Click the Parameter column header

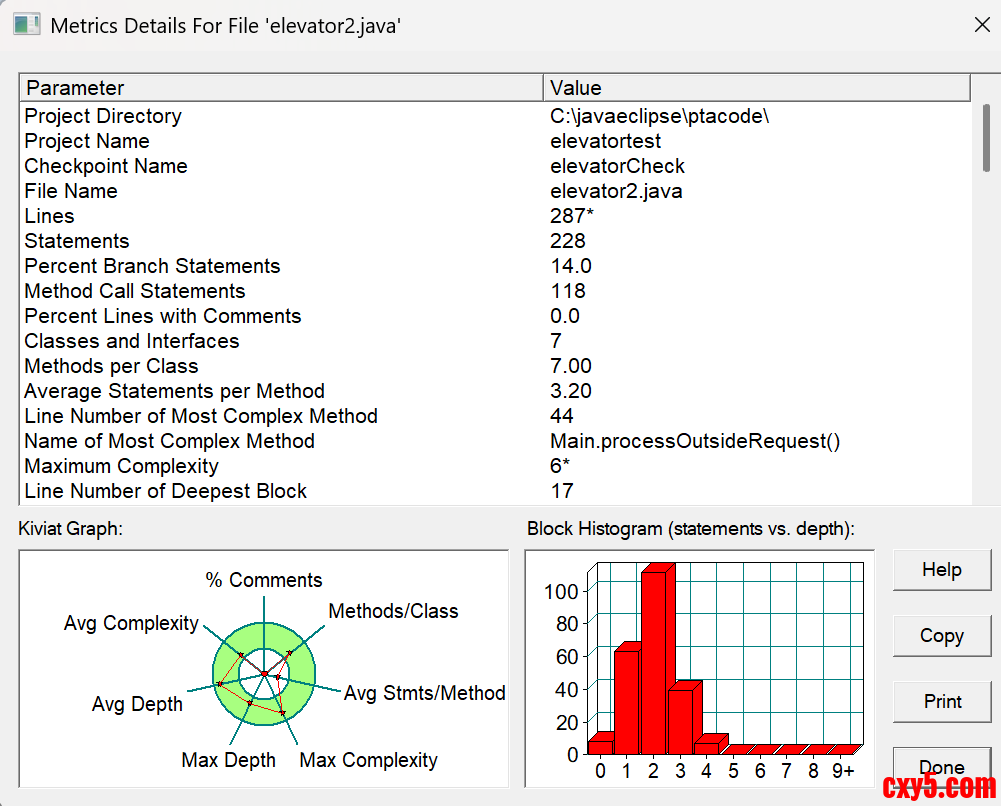[281, 88]
